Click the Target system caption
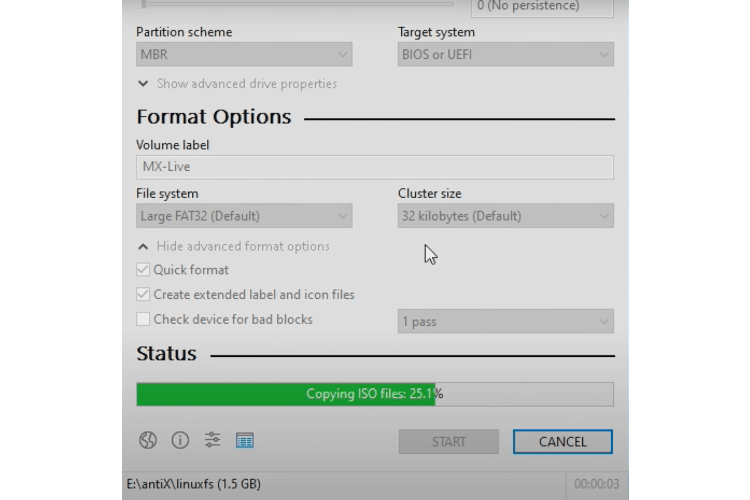The image size is (750, 500). coord(436,32)
